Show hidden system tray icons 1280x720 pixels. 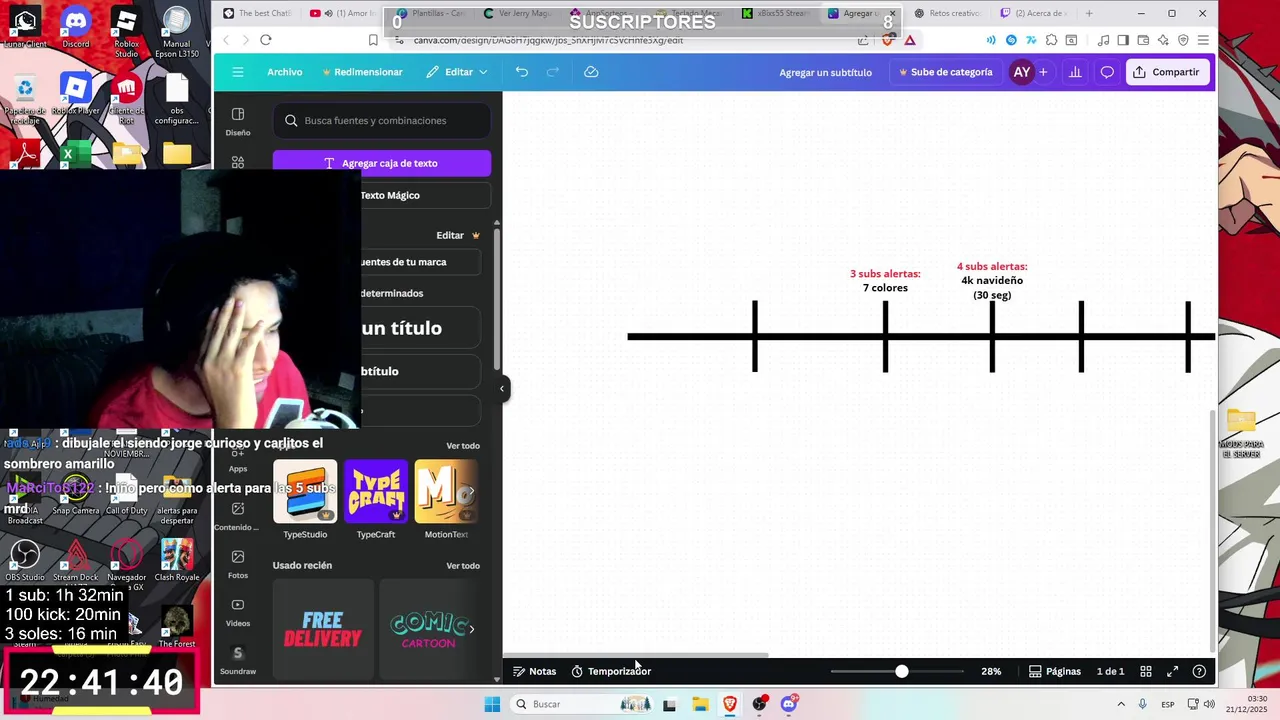coord(1120,704)
